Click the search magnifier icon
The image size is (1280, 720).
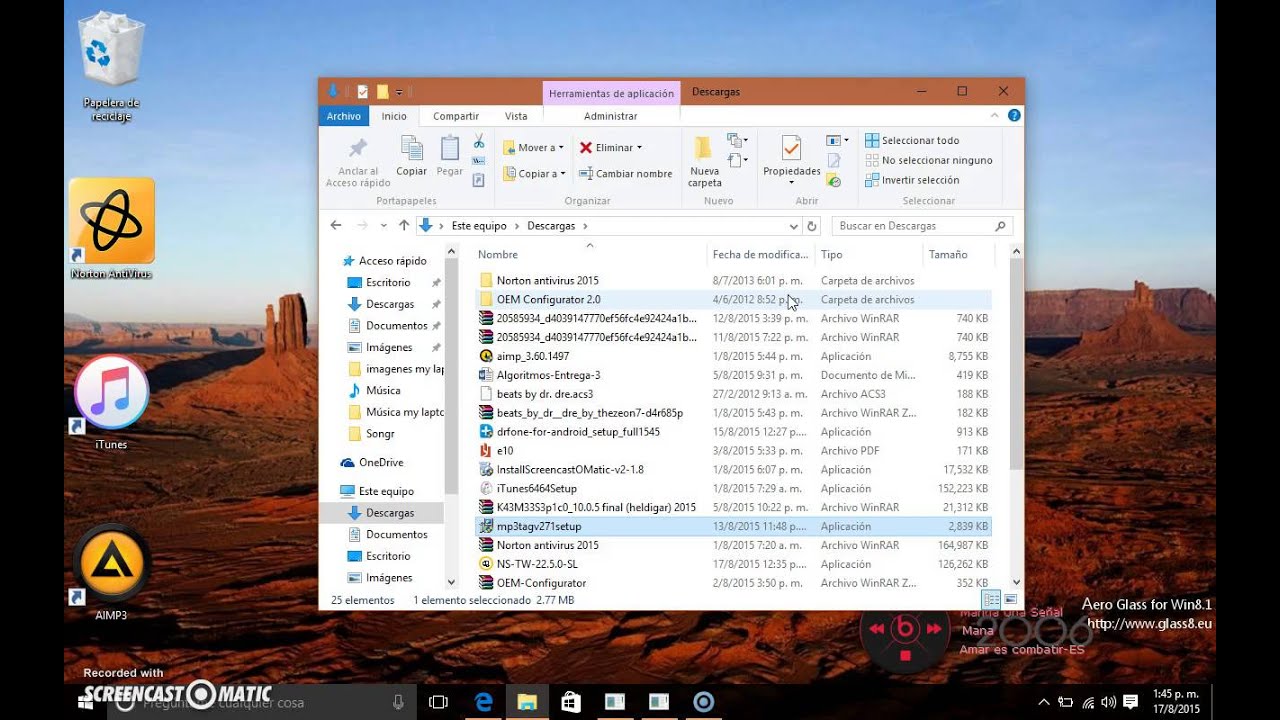[1000, 226]
